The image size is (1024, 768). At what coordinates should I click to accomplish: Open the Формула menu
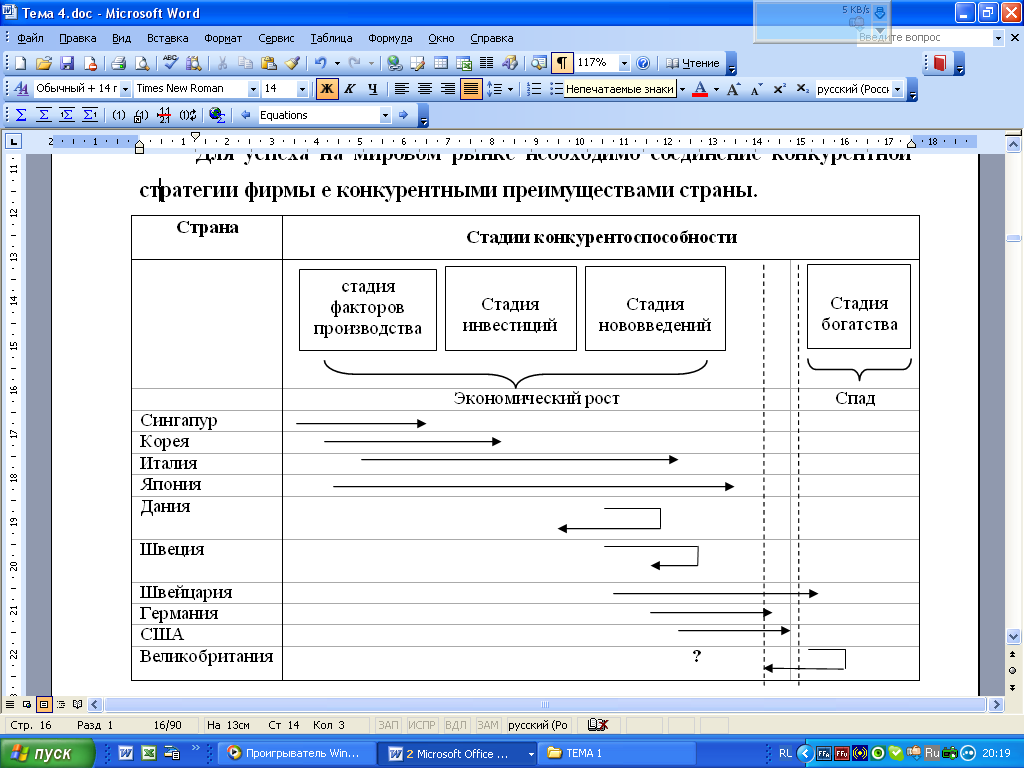(390, 38)
